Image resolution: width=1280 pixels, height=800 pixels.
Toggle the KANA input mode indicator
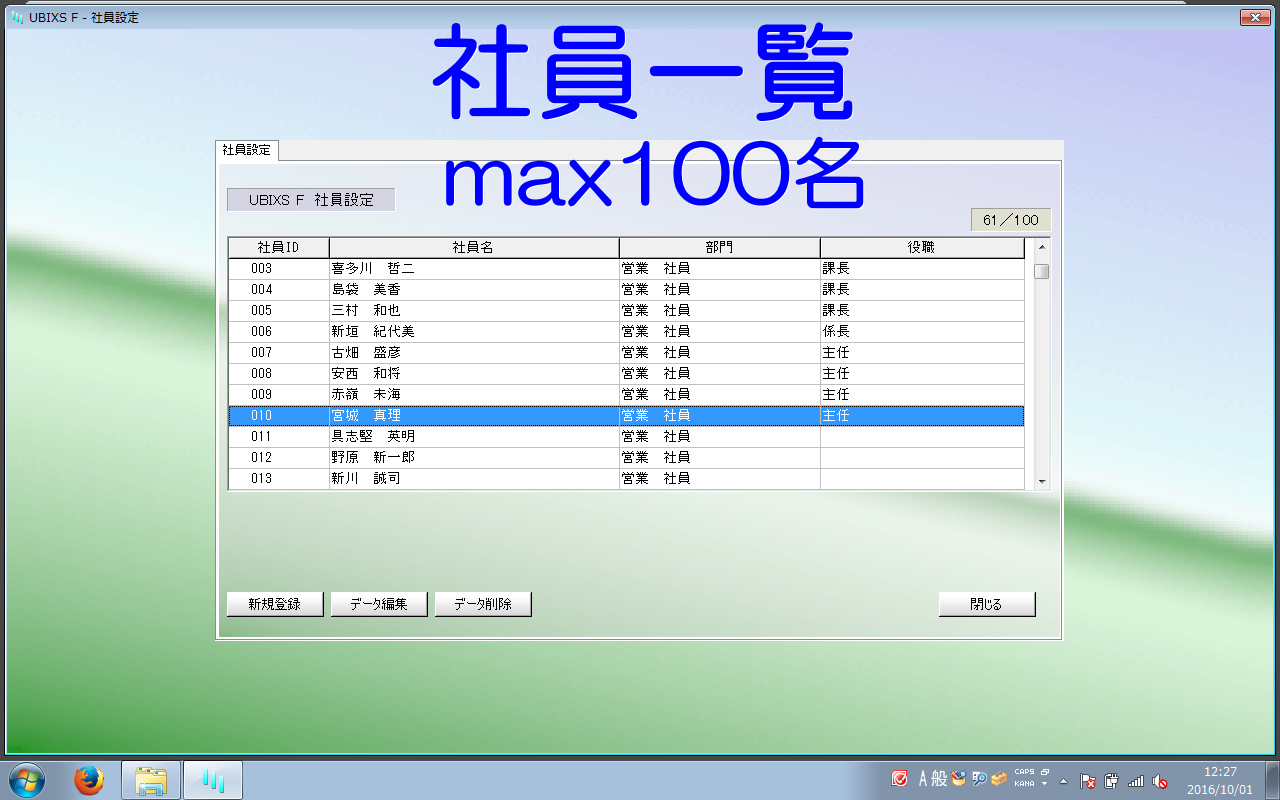point(1024,784)
